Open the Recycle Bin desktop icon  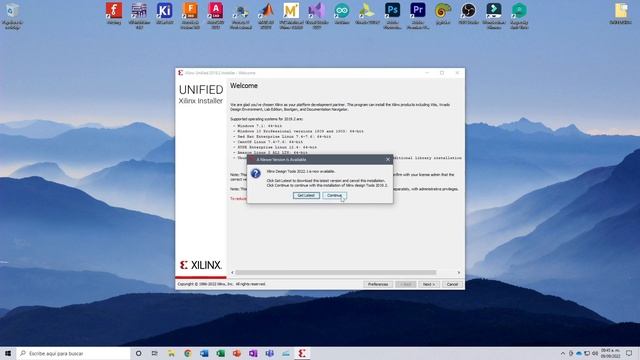click(x=12, y=16)
